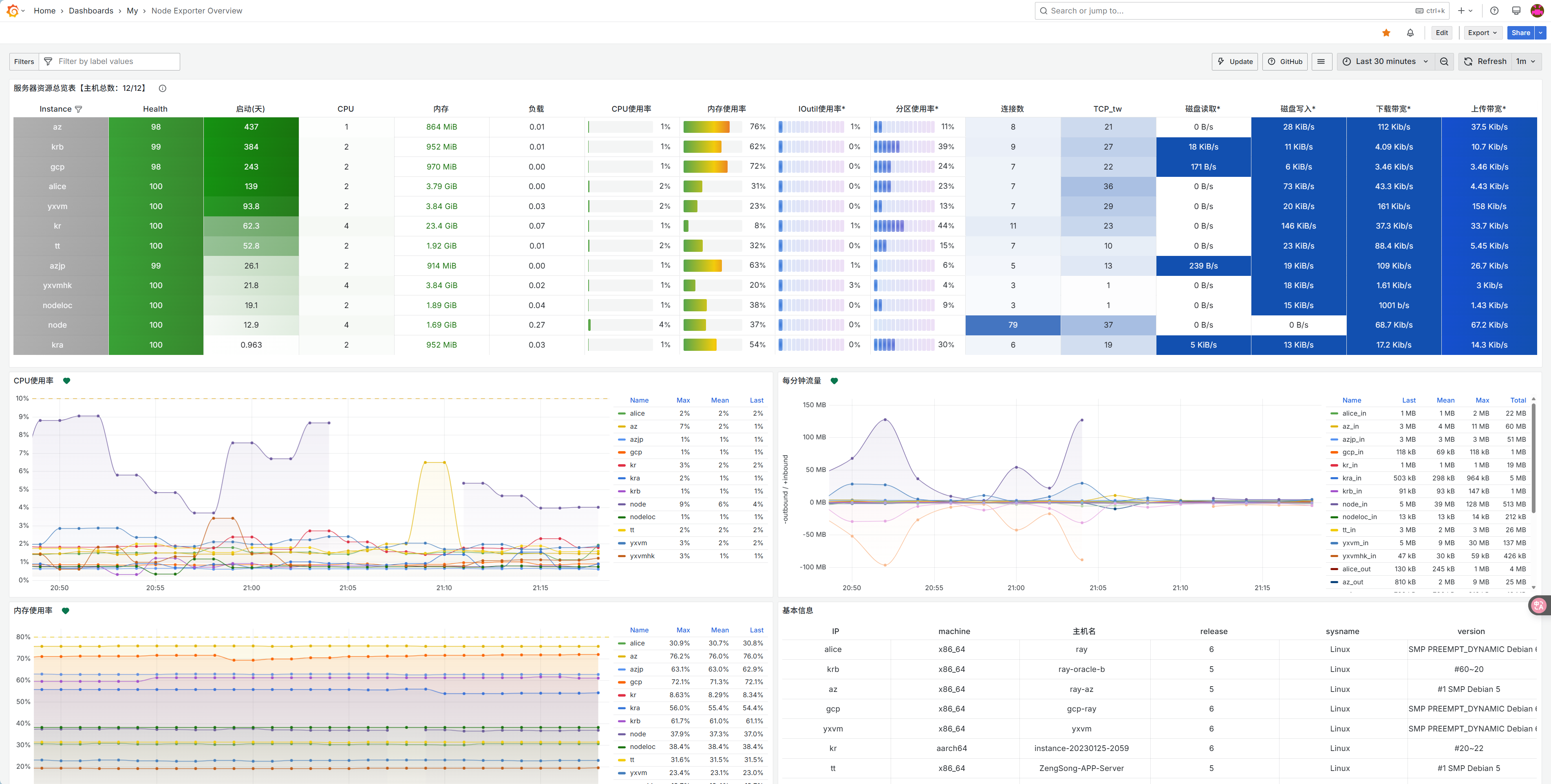Go to Dashboards in the breadcrumb
Screen dimensions: 1551x784
(x=91, y=11)
